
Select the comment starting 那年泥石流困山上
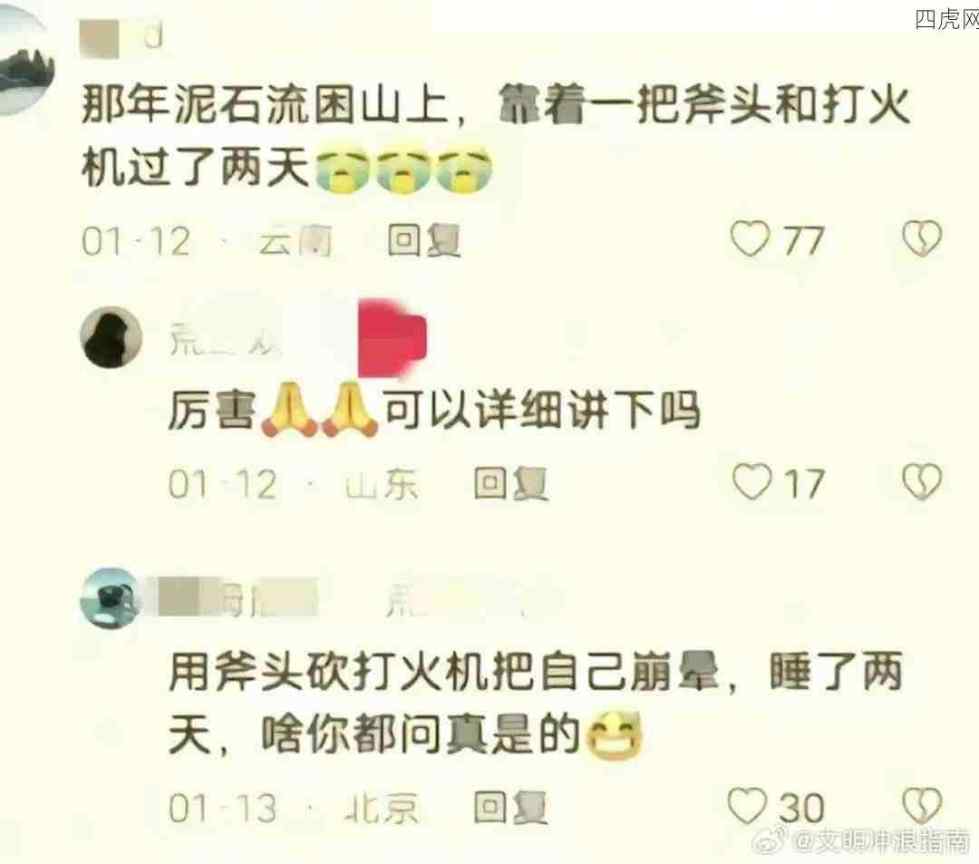(x=496, y=136)
